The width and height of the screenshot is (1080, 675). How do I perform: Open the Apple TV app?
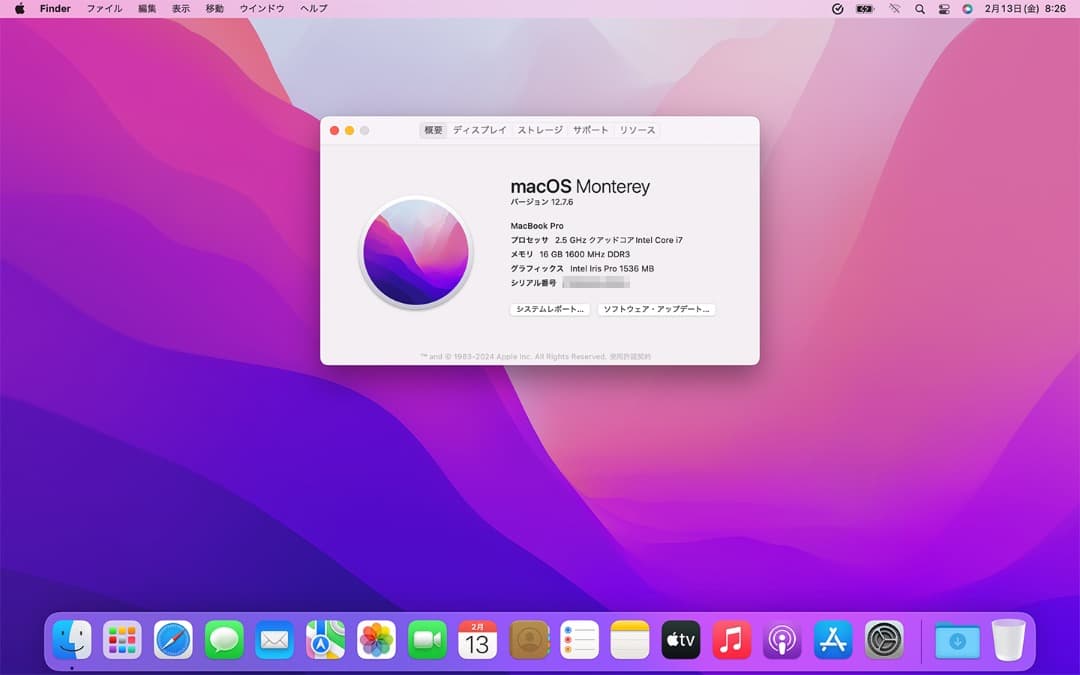(x=680, y=640)
